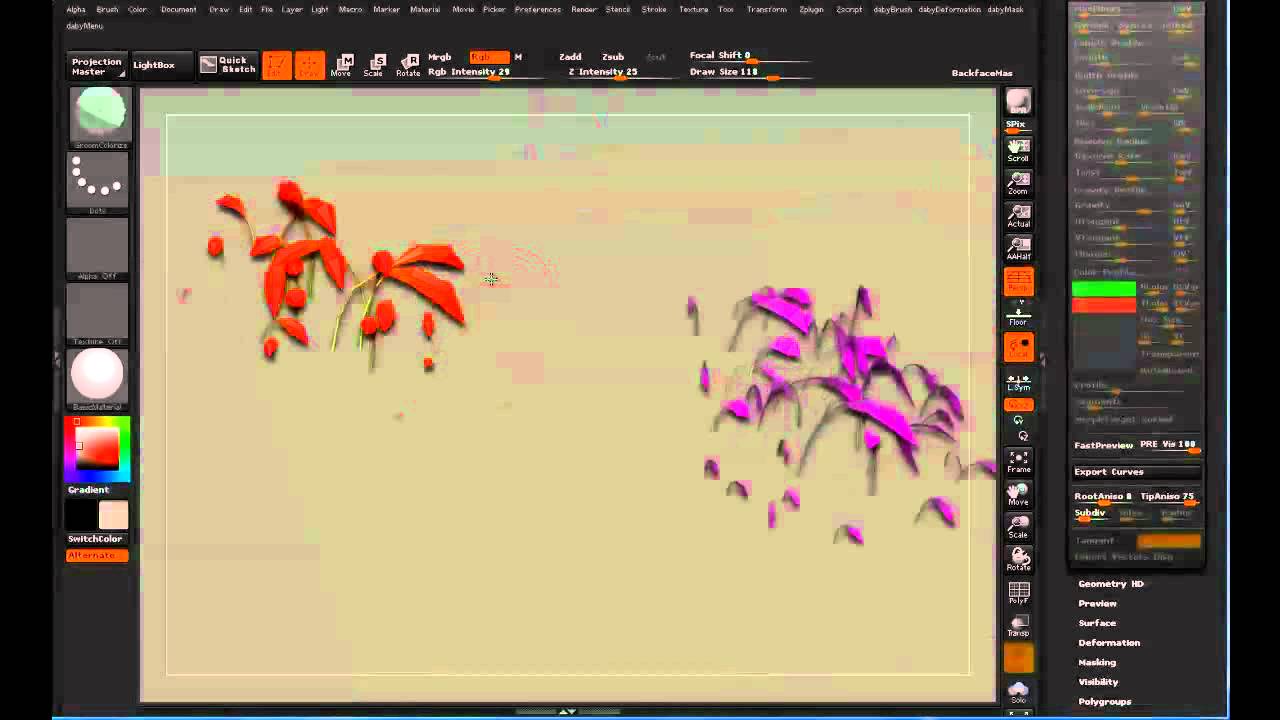Enable Zsub mode
1280x720 pixels.
coord(613,57)
